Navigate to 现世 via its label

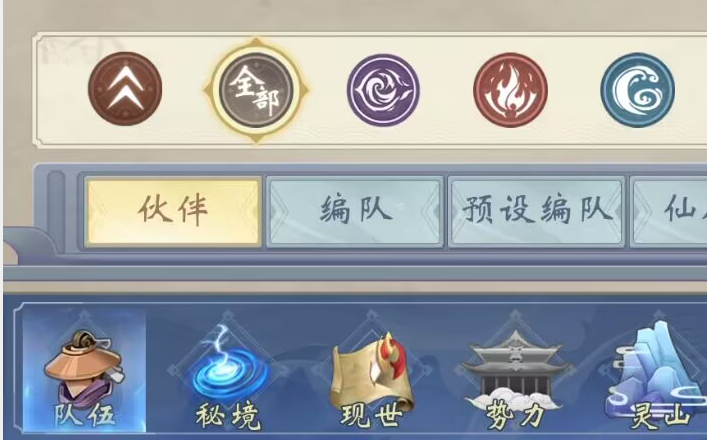click(371, 416)
